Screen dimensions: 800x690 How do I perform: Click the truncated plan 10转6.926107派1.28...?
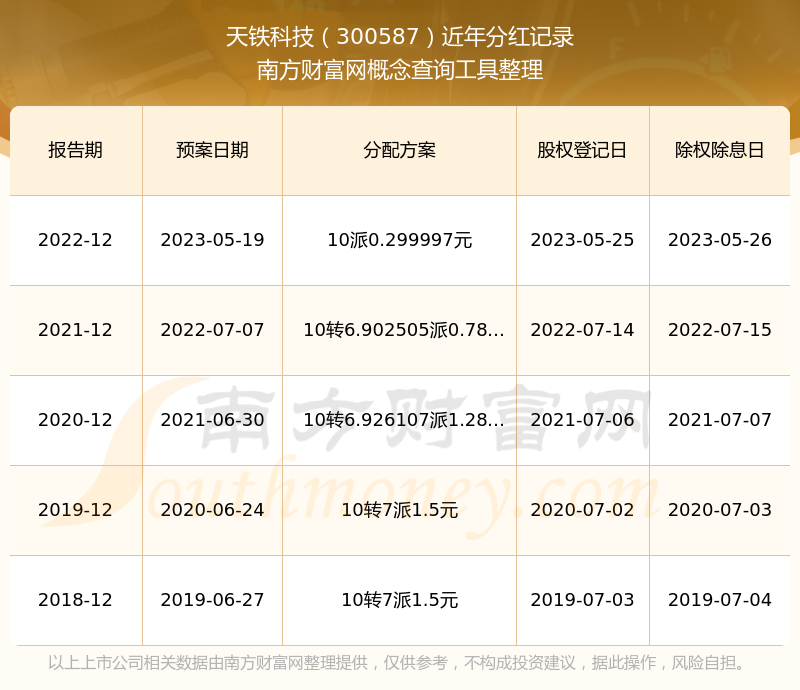point(404,420)
